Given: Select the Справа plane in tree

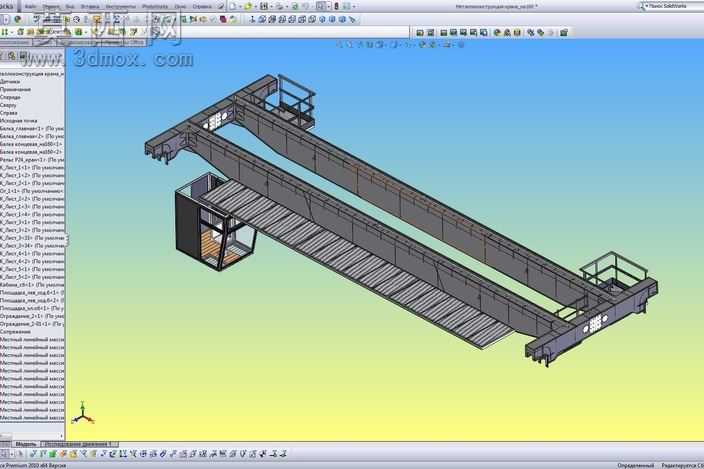Looking at the screenshot, I should tap(9, 113).
